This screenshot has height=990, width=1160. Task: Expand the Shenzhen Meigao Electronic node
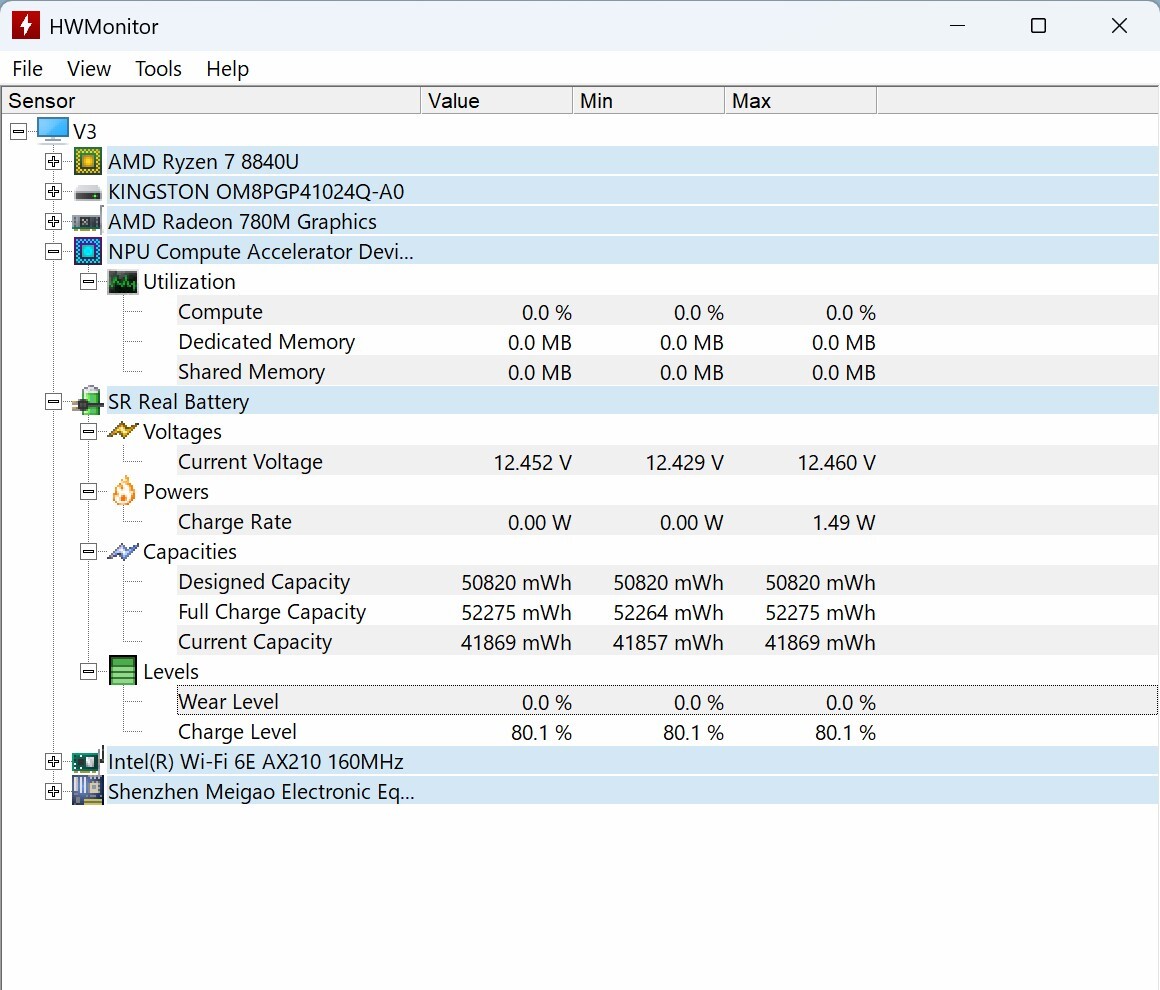(54, 792)
